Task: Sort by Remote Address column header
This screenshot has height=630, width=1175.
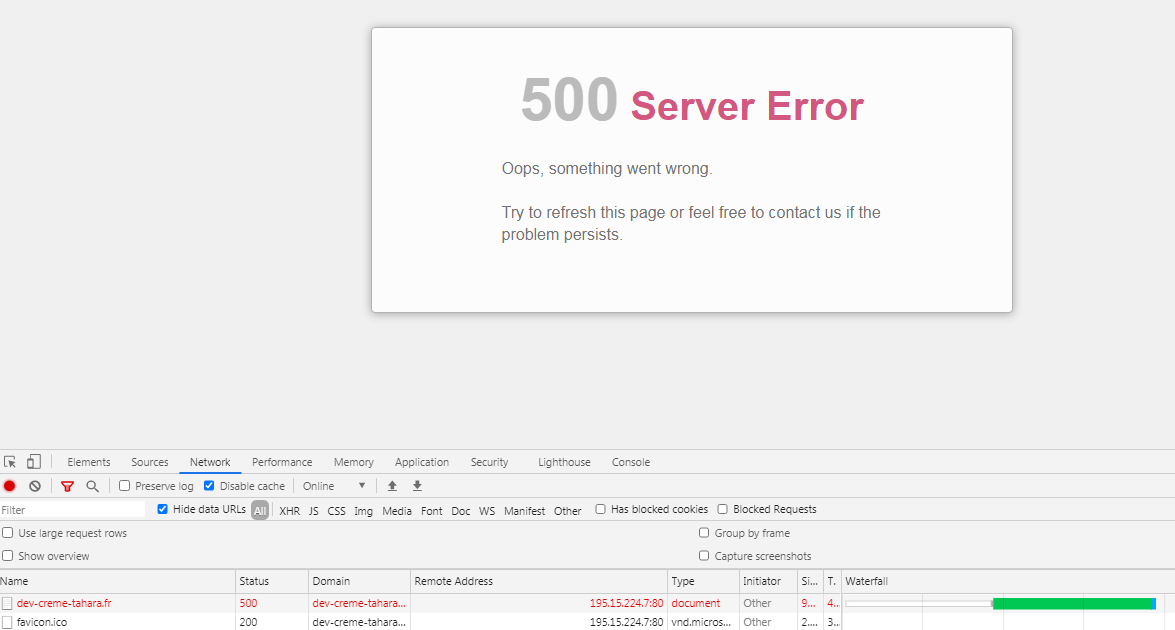Action: (x=539, y=581)
